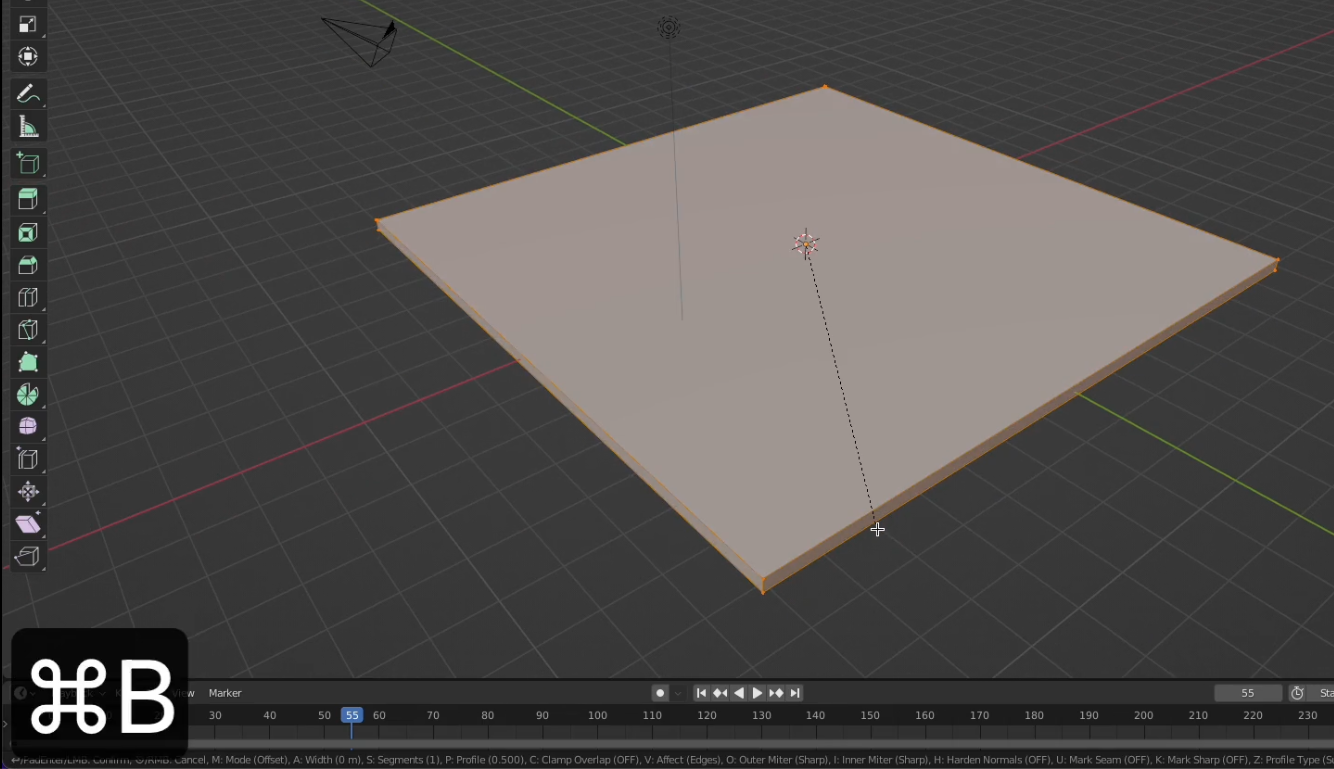
Task: Jump to the timeline start frame
Action: tap(701, 693)
